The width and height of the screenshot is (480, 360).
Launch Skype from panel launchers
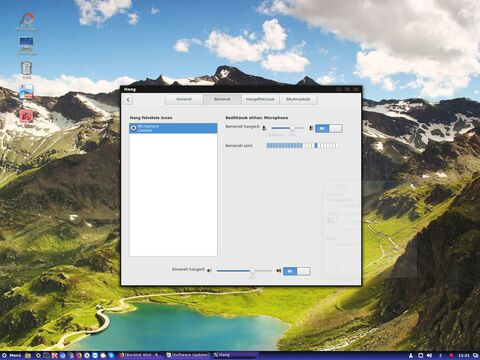tap(111, 356)
